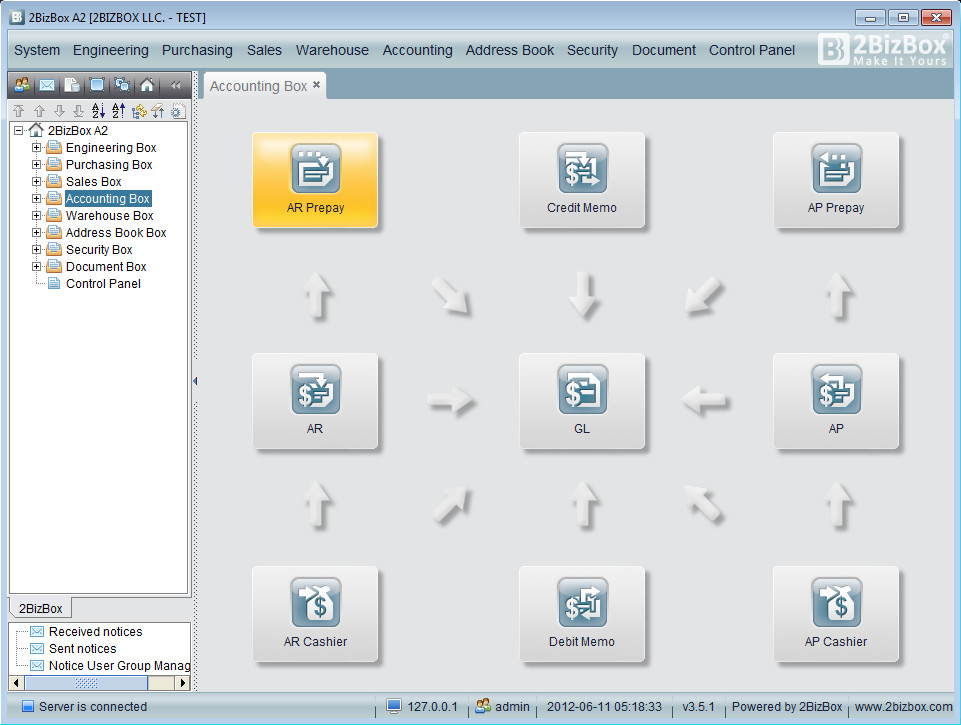Sort tree ascending A to Z
This screenshot has height=725, width=961.
[98, 111]
